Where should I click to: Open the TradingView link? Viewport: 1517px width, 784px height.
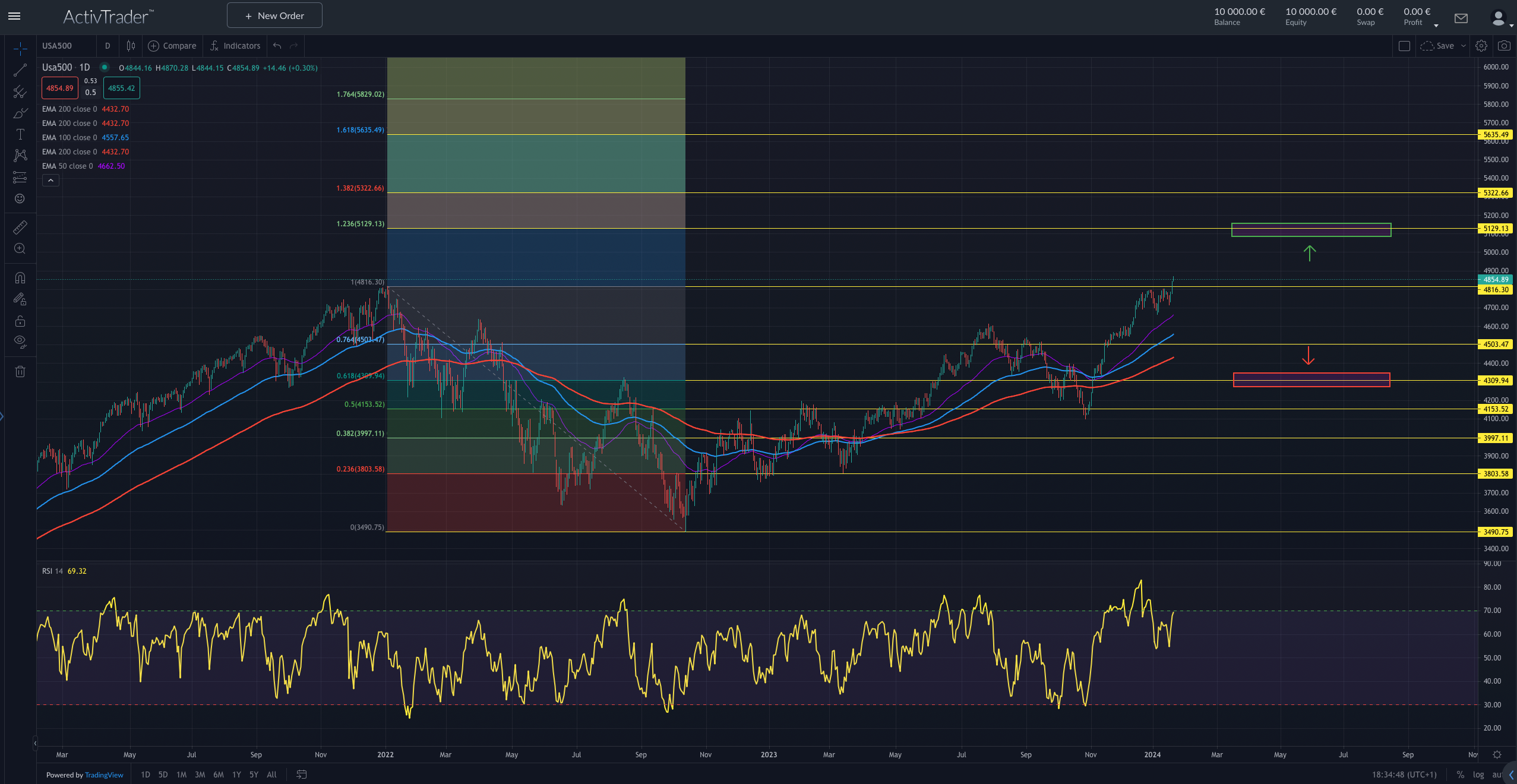point(104,775)
